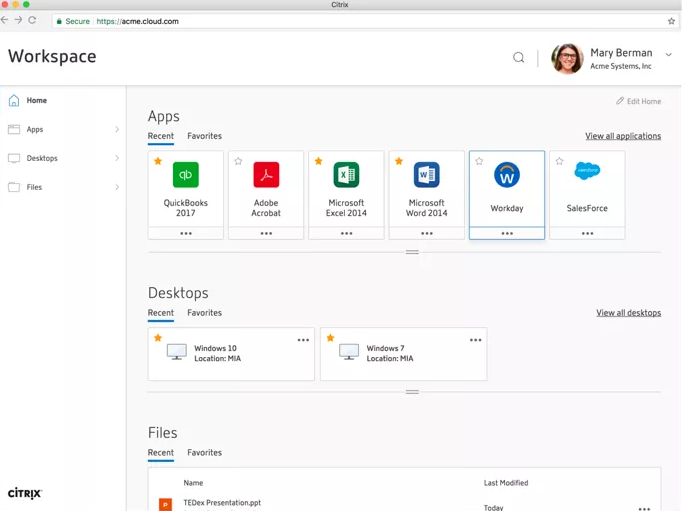Screen dimensions: 682x511
Task: Open more options for QuickBooks 2017
Action: click(186, 234)
